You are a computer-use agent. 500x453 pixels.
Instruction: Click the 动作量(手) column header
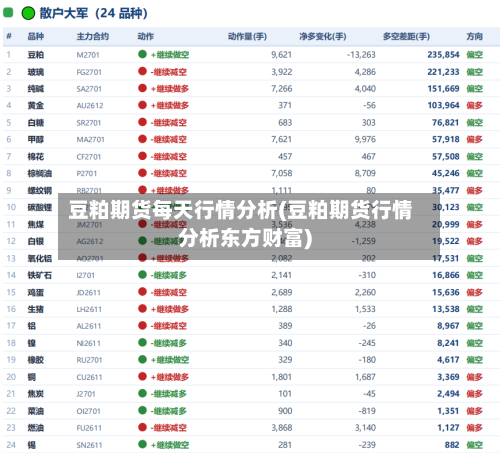pos(247,36)
